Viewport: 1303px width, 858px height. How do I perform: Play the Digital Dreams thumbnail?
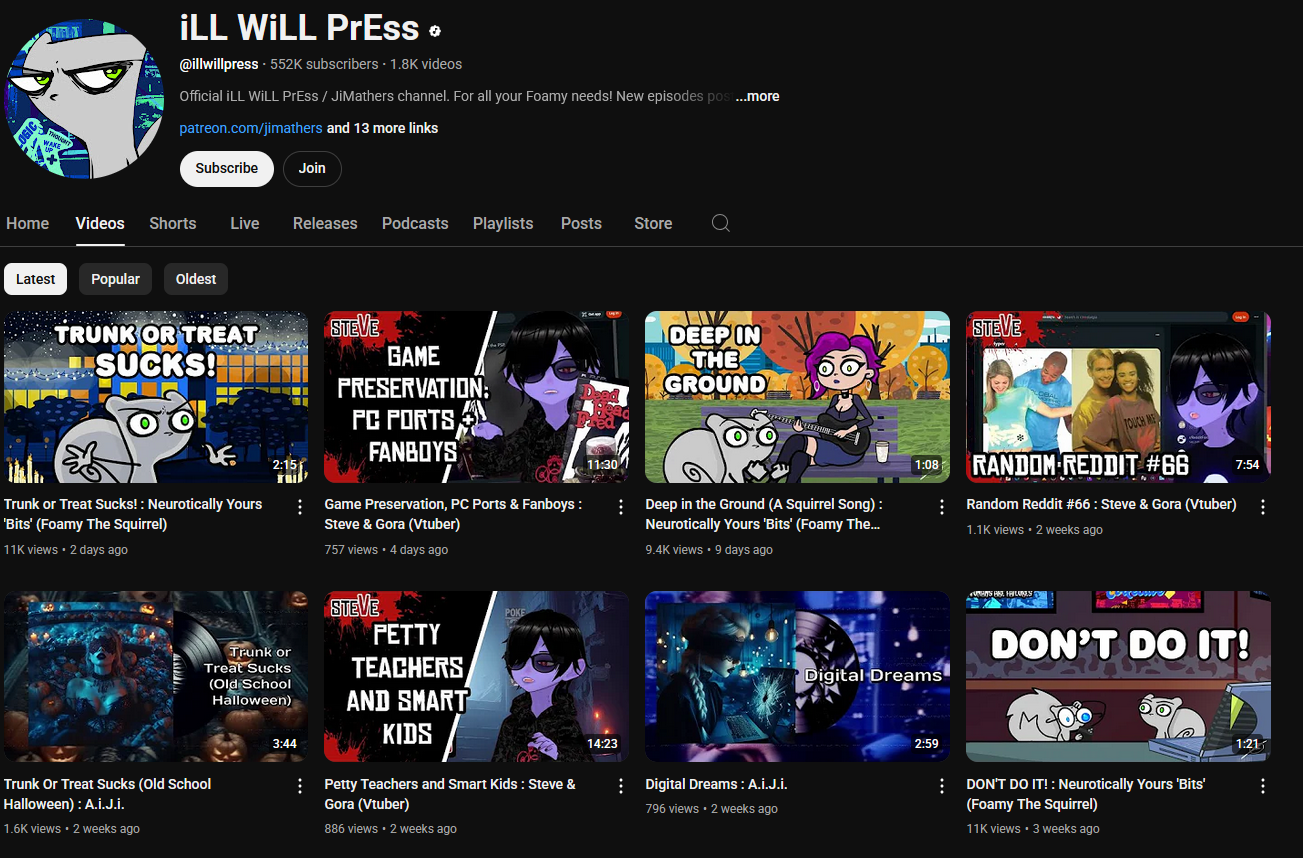click(798, 677)
